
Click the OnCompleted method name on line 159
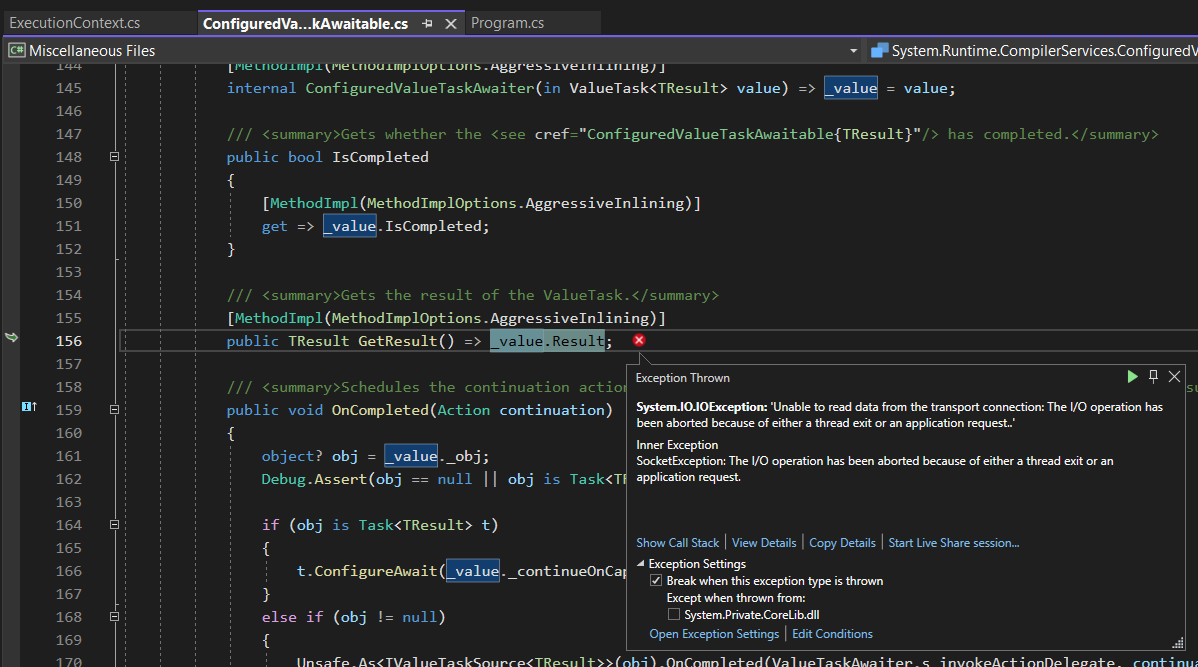380,410
